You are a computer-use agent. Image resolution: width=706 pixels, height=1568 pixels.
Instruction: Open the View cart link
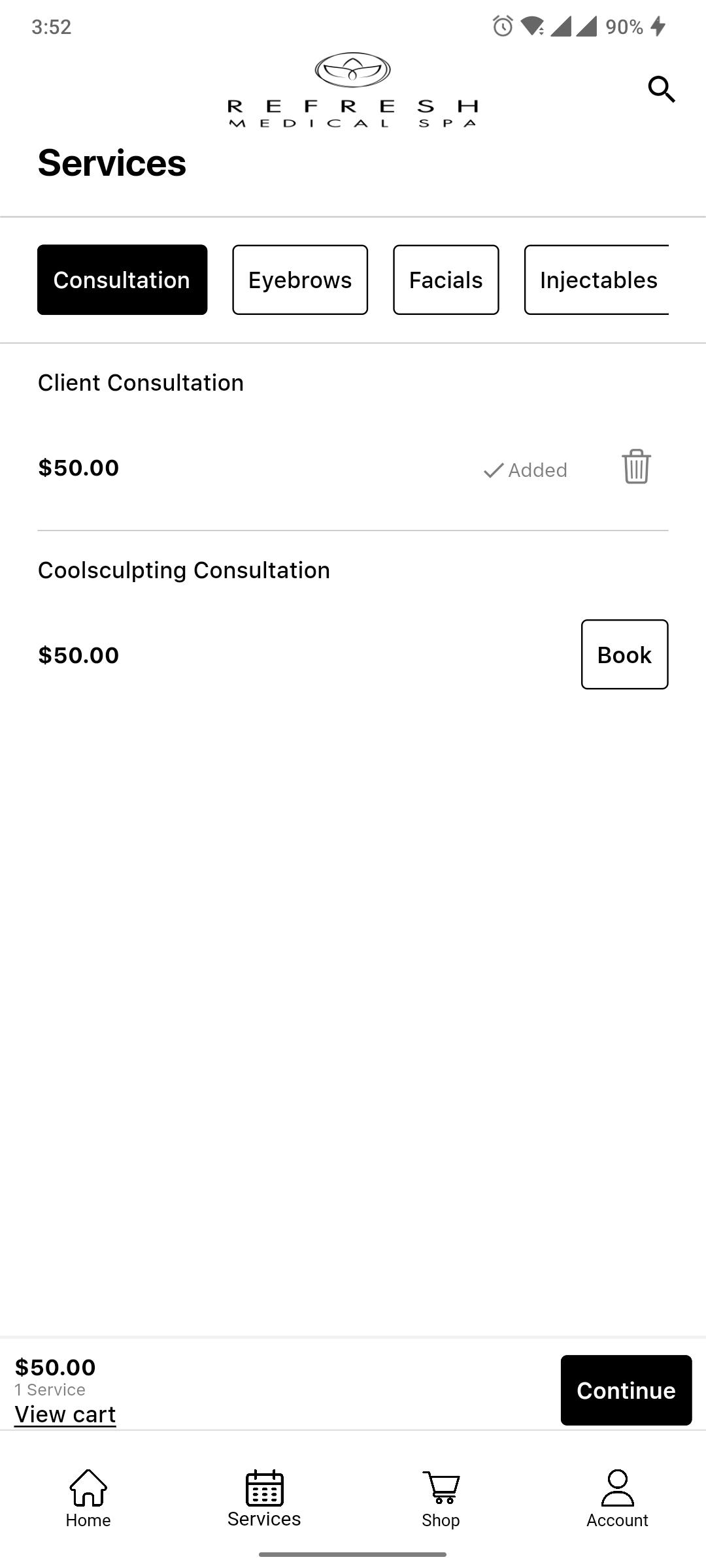coord(65,1414)
